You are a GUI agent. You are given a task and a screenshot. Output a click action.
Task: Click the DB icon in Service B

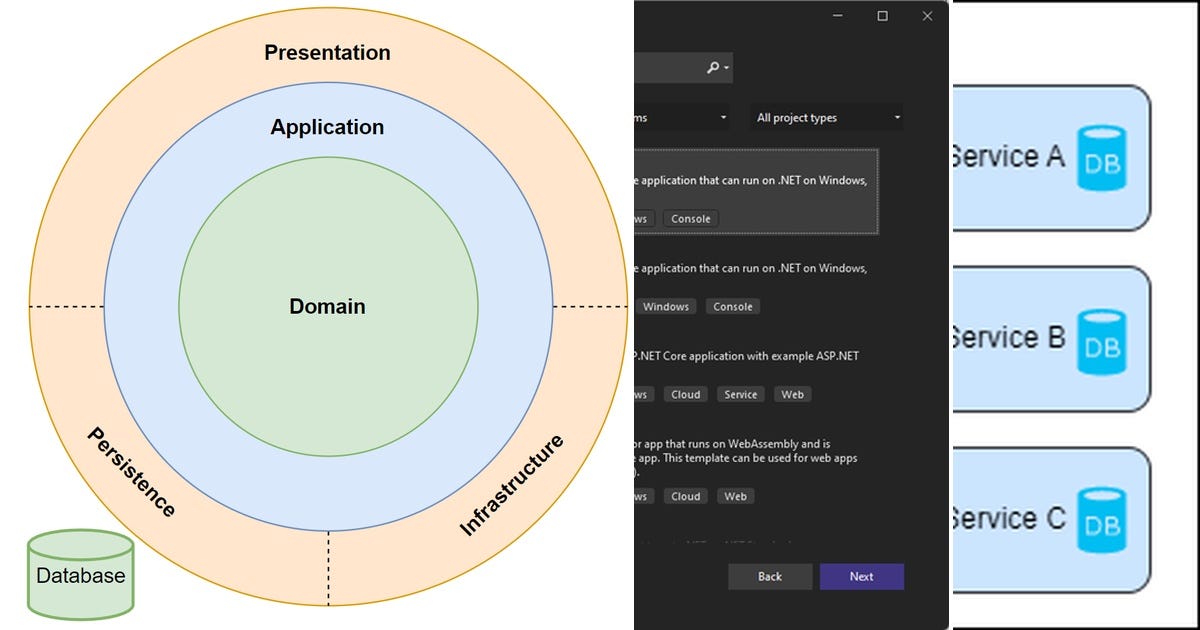pyautogui.click(x=1102, y=337)
